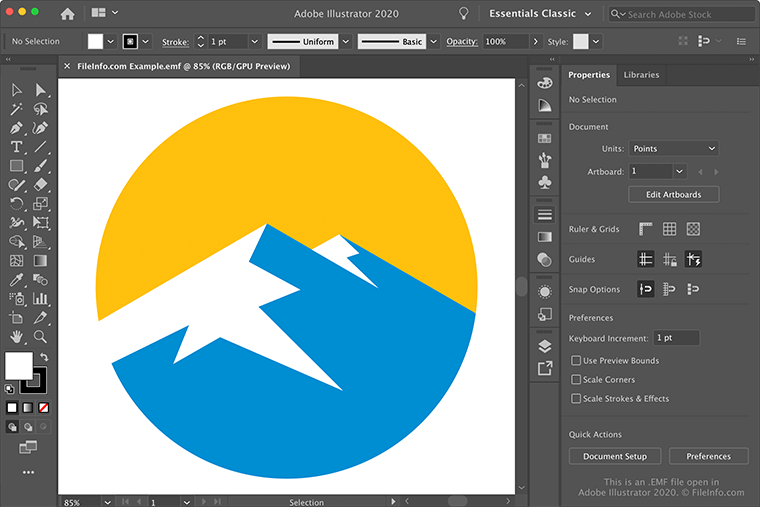Viewport: 760px width, 507px height.
Task: Switch to the Libraries tab
Action: pos(641,75)
